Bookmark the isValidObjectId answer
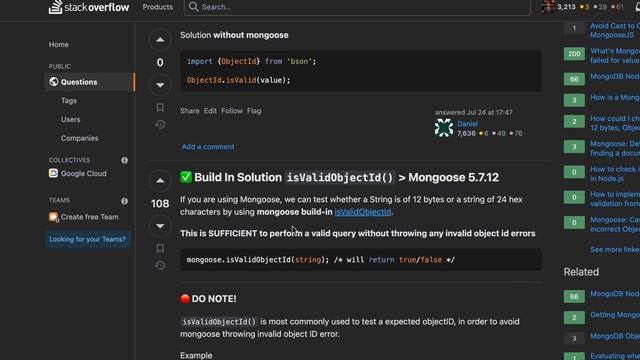This screenshot has width=640, height=360. (x=160, y=248)
